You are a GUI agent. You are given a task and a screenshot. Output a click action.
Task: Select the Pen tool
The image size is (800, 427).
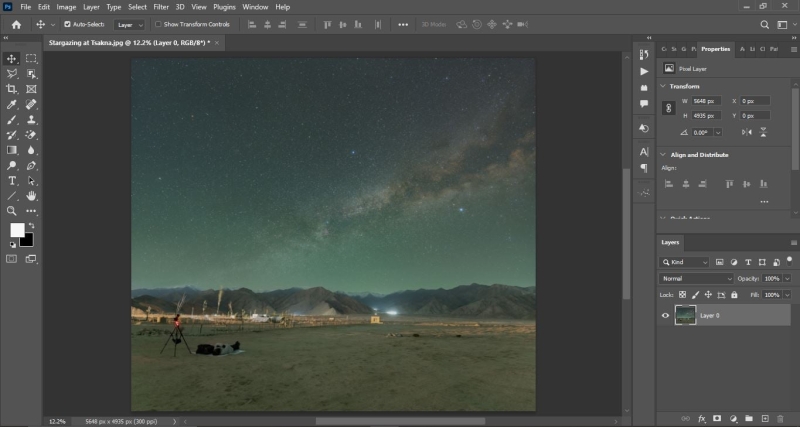click(31, 166)
